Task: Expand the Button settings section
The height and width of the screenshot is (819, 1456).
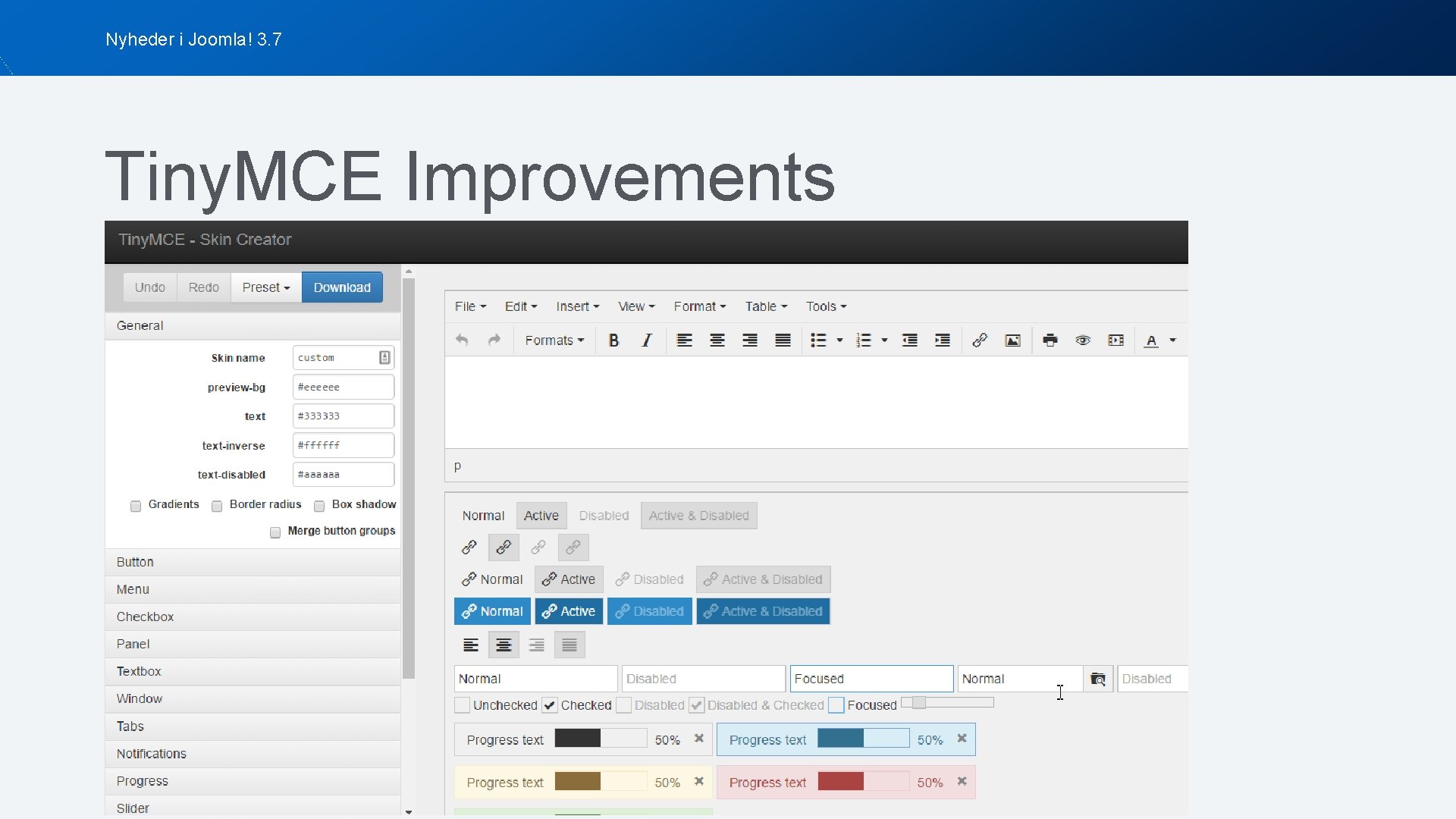Action: [253, 562]
